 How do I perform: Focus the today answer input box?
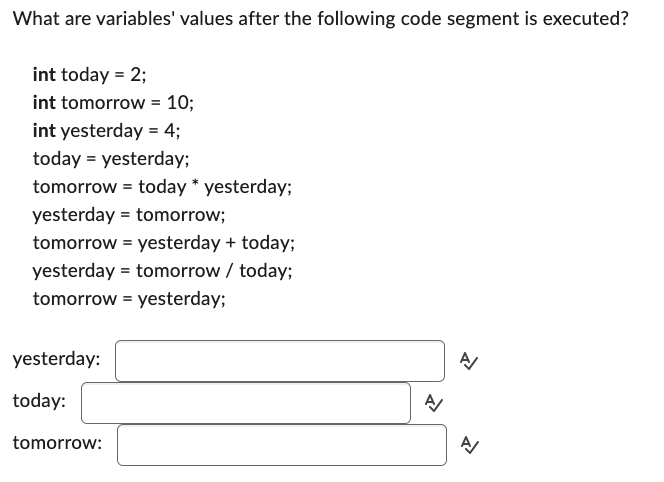click(x=246, y=403)
